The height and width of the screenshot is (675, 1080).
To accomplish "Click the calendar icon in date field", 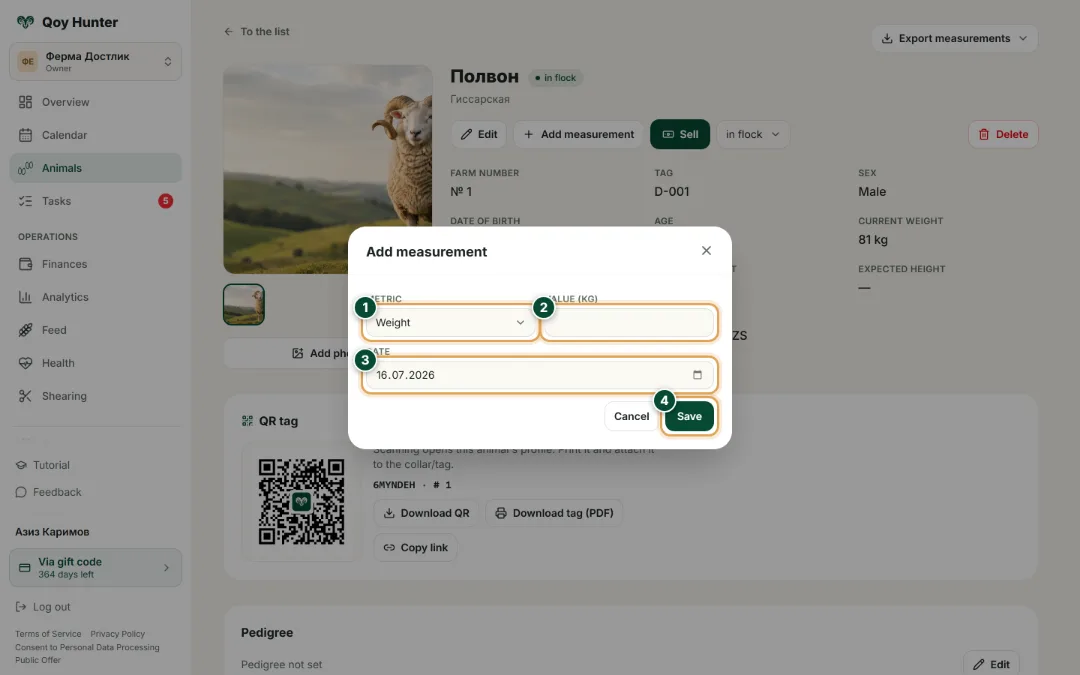I will (x=697, y=375).
